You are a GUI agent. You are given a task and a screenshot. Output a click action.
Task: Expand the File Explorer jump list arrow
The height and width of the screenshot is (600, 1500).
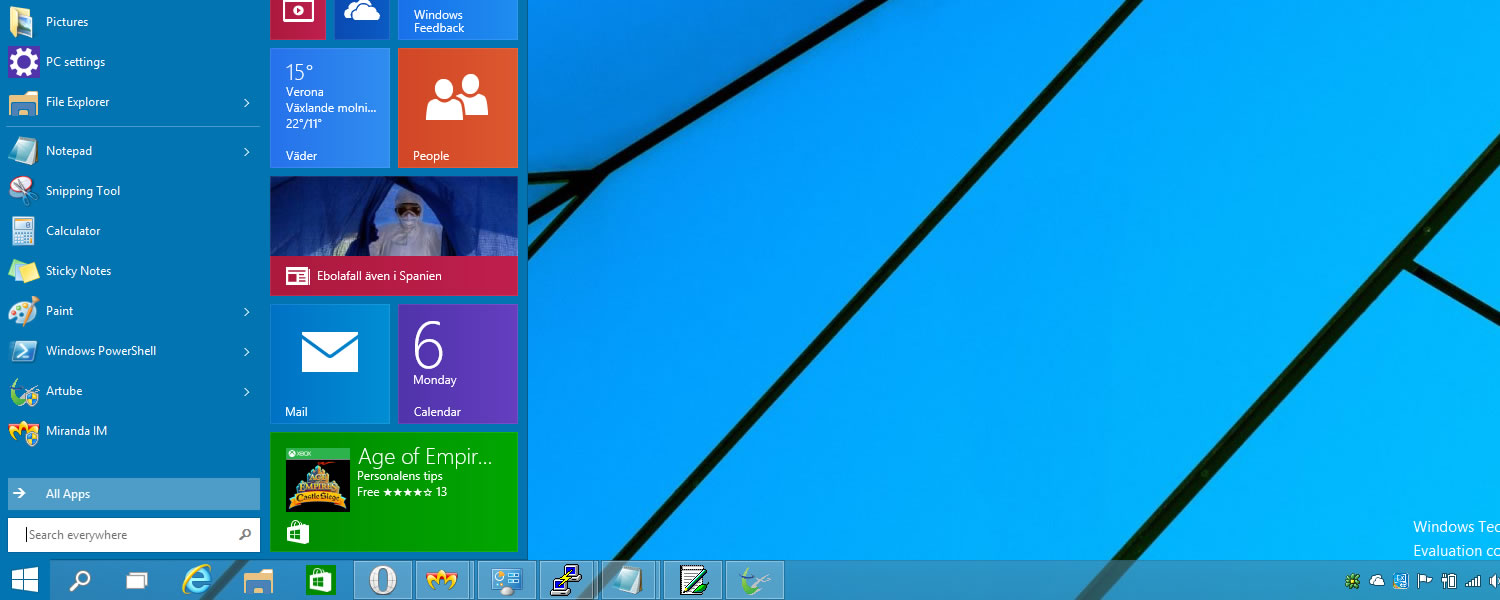tap(246, 102)
